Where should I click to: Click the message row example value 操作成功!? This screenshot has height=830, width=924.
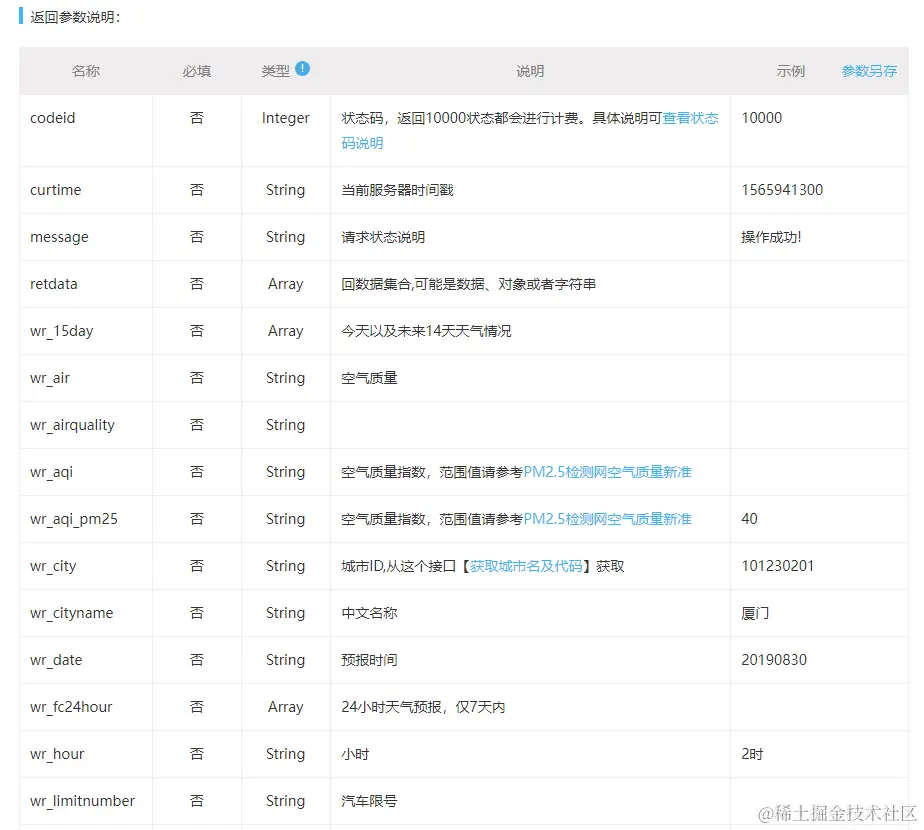pos(774,237)
